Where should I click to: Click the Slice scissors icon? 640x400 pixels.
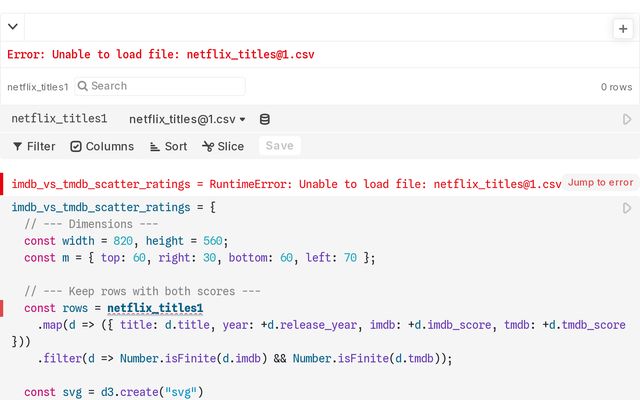[x=208, y=146]
